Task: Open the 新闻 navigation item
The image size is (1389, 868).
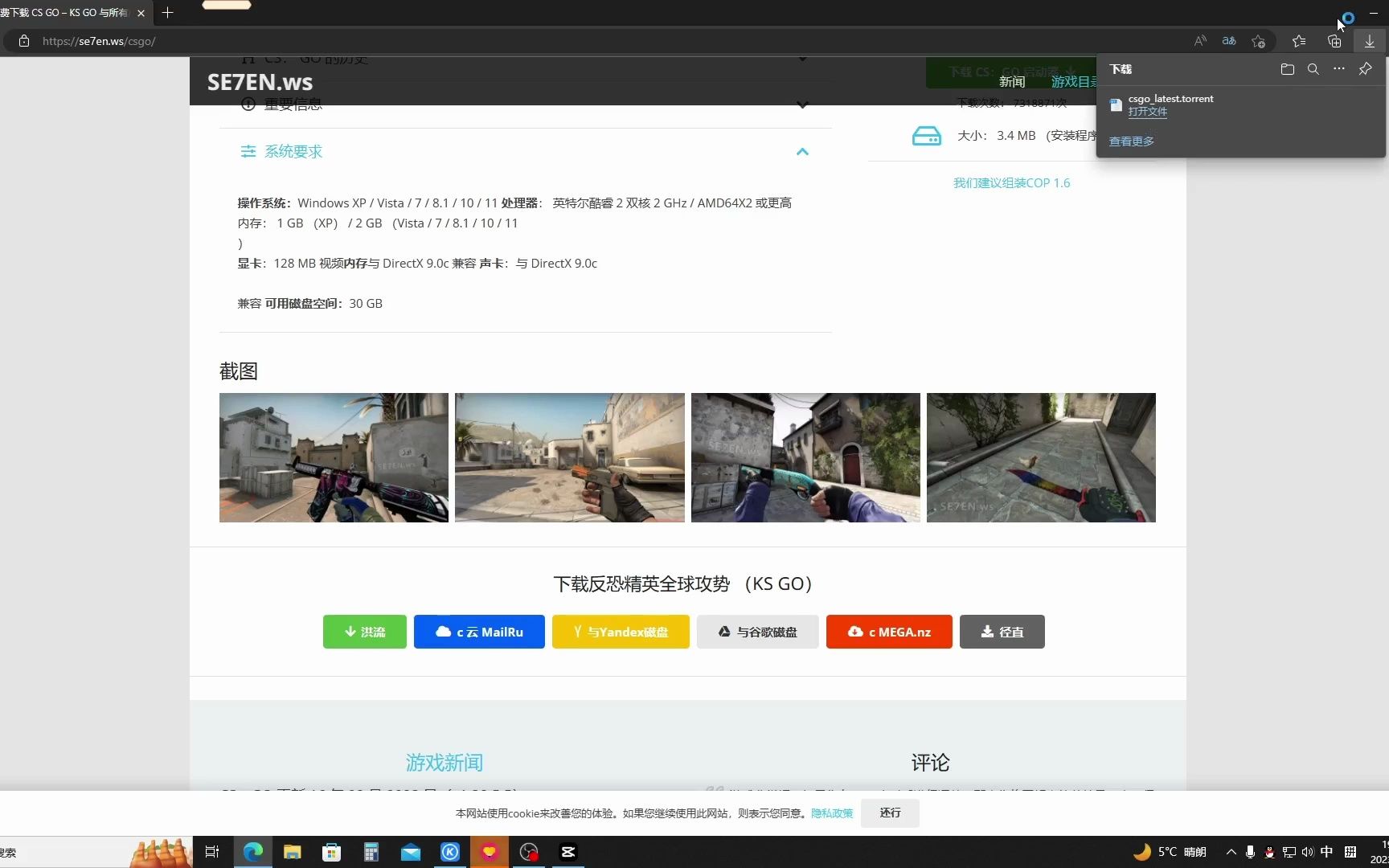Action: (x=1012, y=82)
